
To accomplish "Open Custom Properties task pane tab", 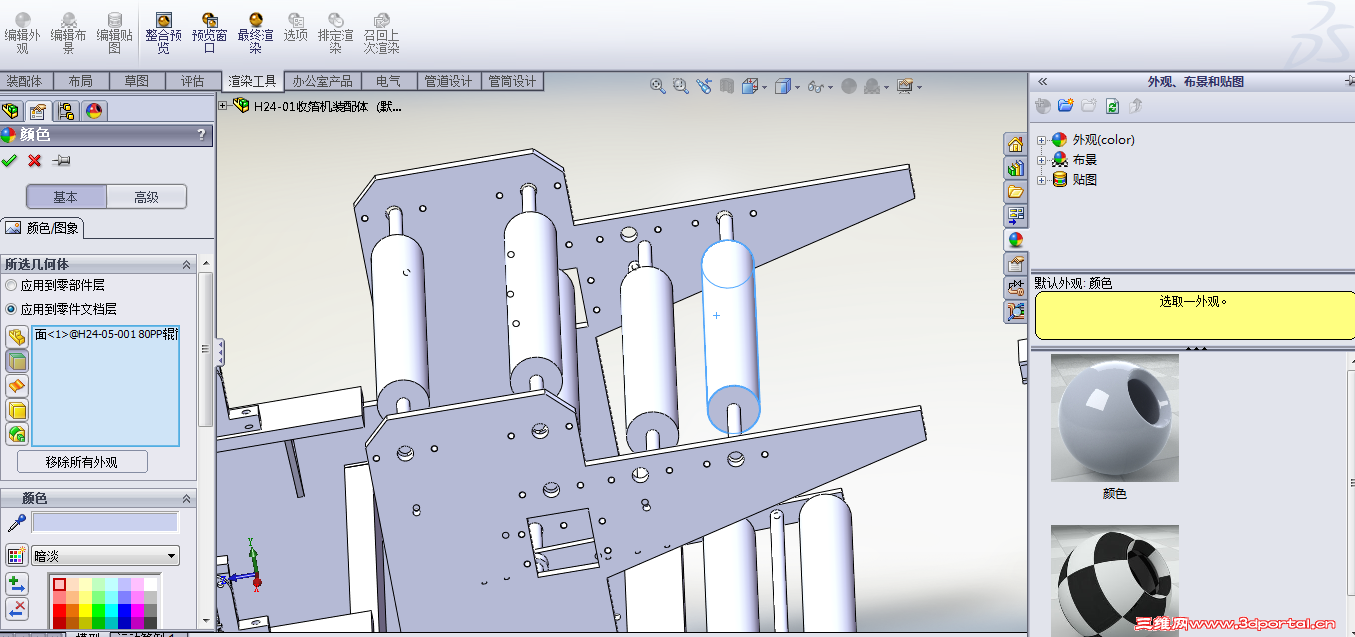I will (x=1016, y=264).
